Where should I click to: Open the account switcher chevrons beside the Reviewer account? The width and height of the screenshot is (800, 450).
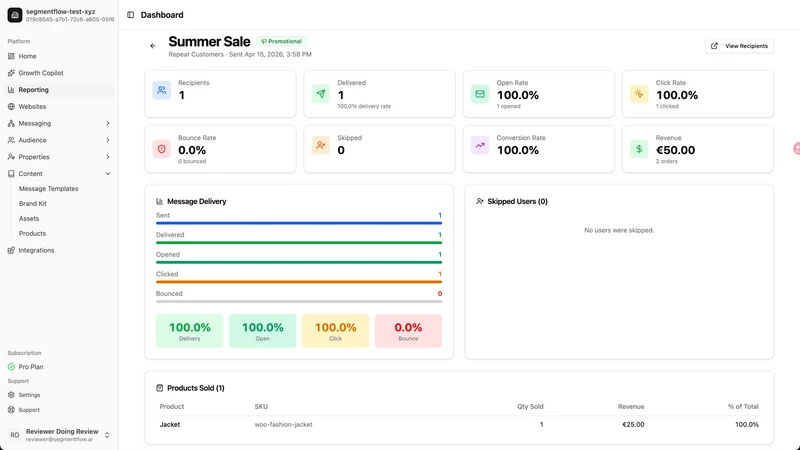(x=107, y=435)
